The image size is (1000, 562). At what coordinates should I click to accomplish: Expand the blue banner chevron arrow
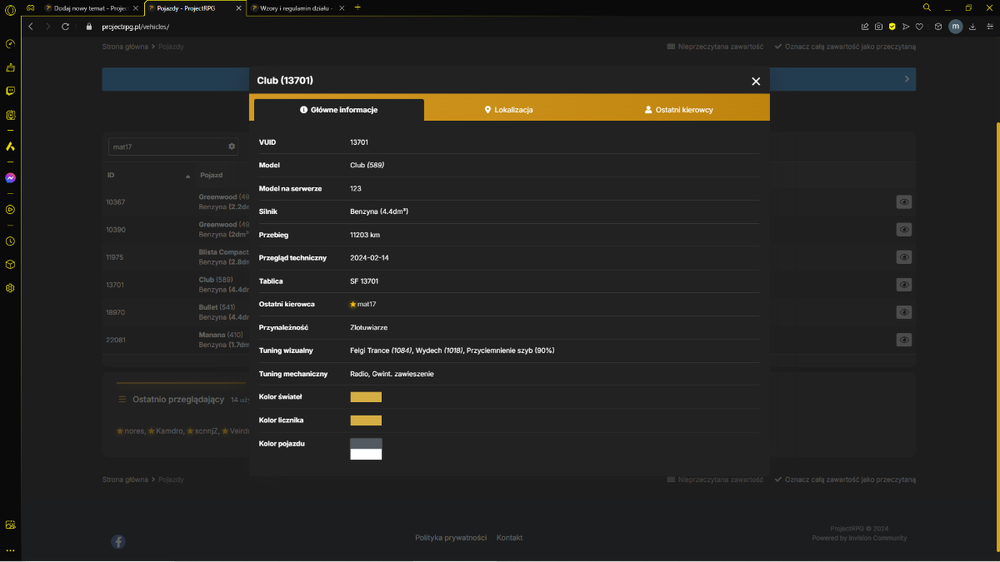coord(906,79)
